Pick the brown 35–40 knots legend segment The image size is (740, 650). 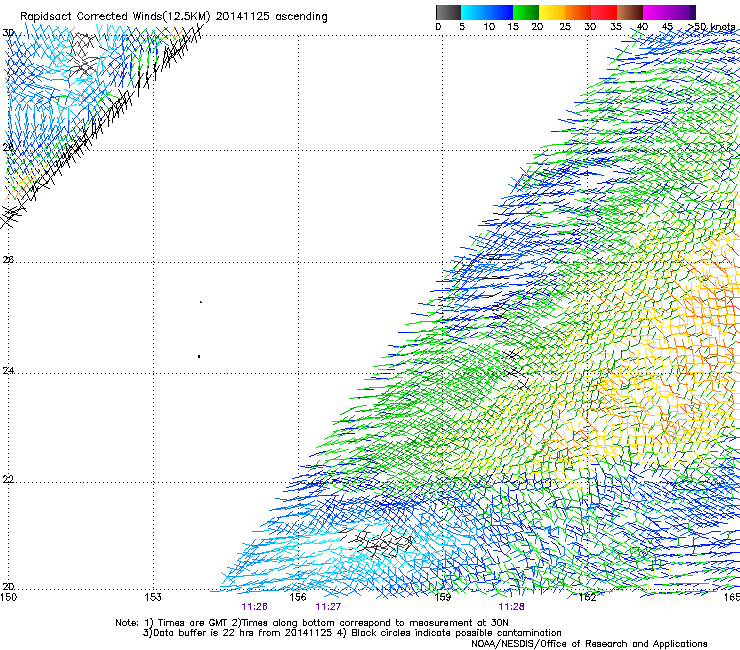[630, 12]
